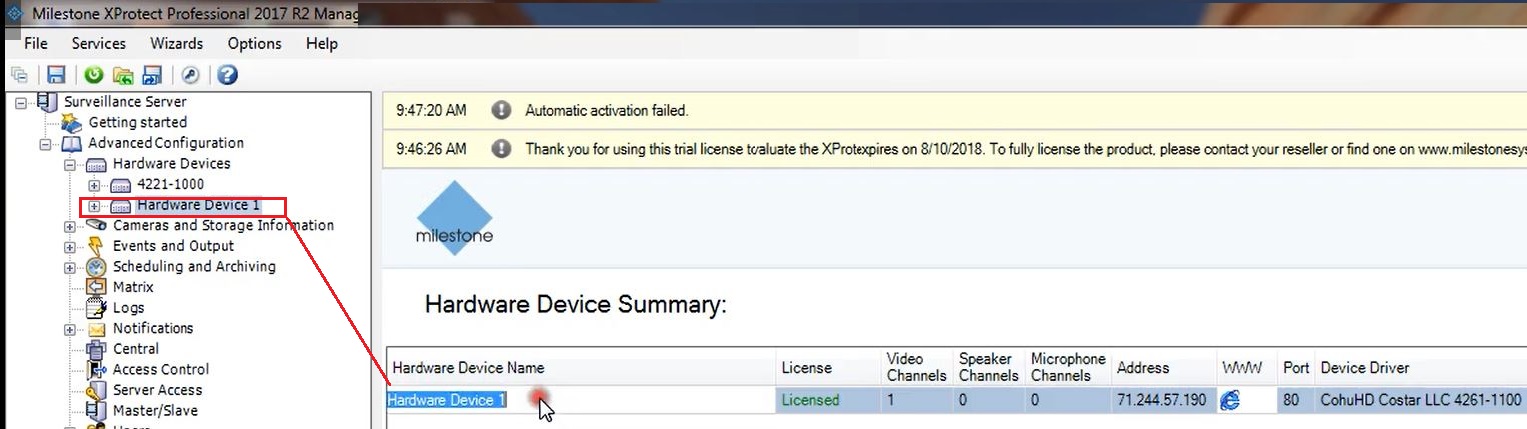
Task: Expand the 4221-1000 hardware device
Action: [x=94, y=185]
